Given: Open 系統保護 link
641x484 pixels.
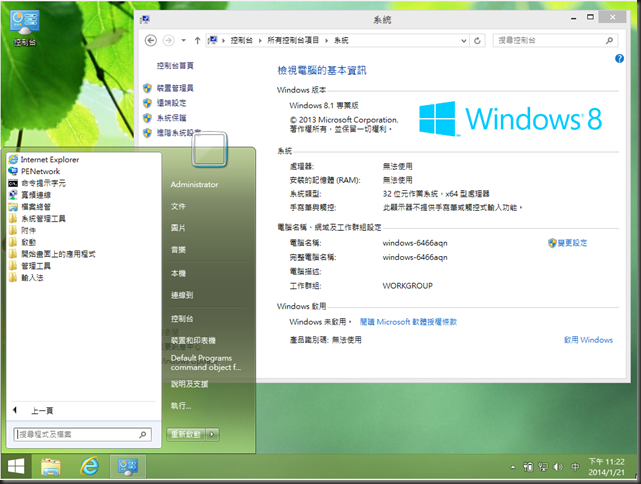Looking at the screenshot, I should click(171, 118).
